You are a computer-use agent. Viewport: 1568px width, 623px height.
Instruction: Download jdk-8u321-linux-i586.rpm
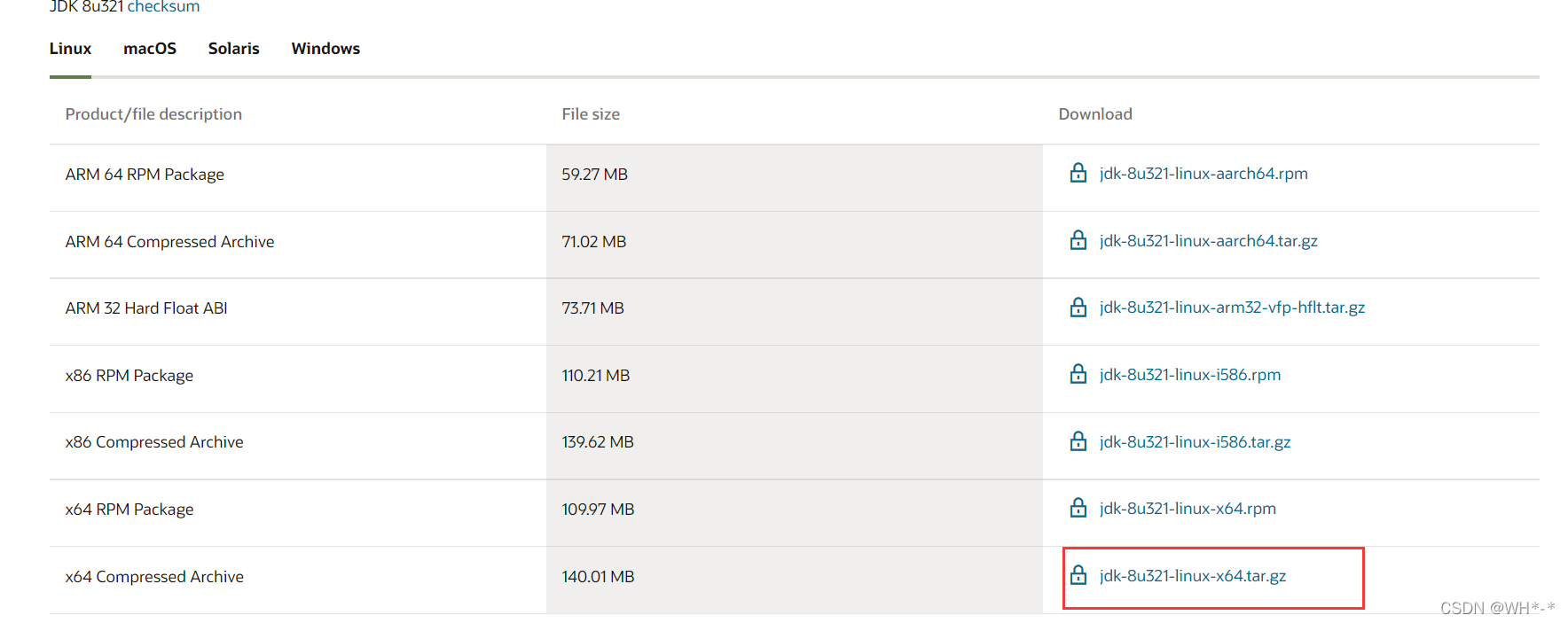(x=1190, y=375)
